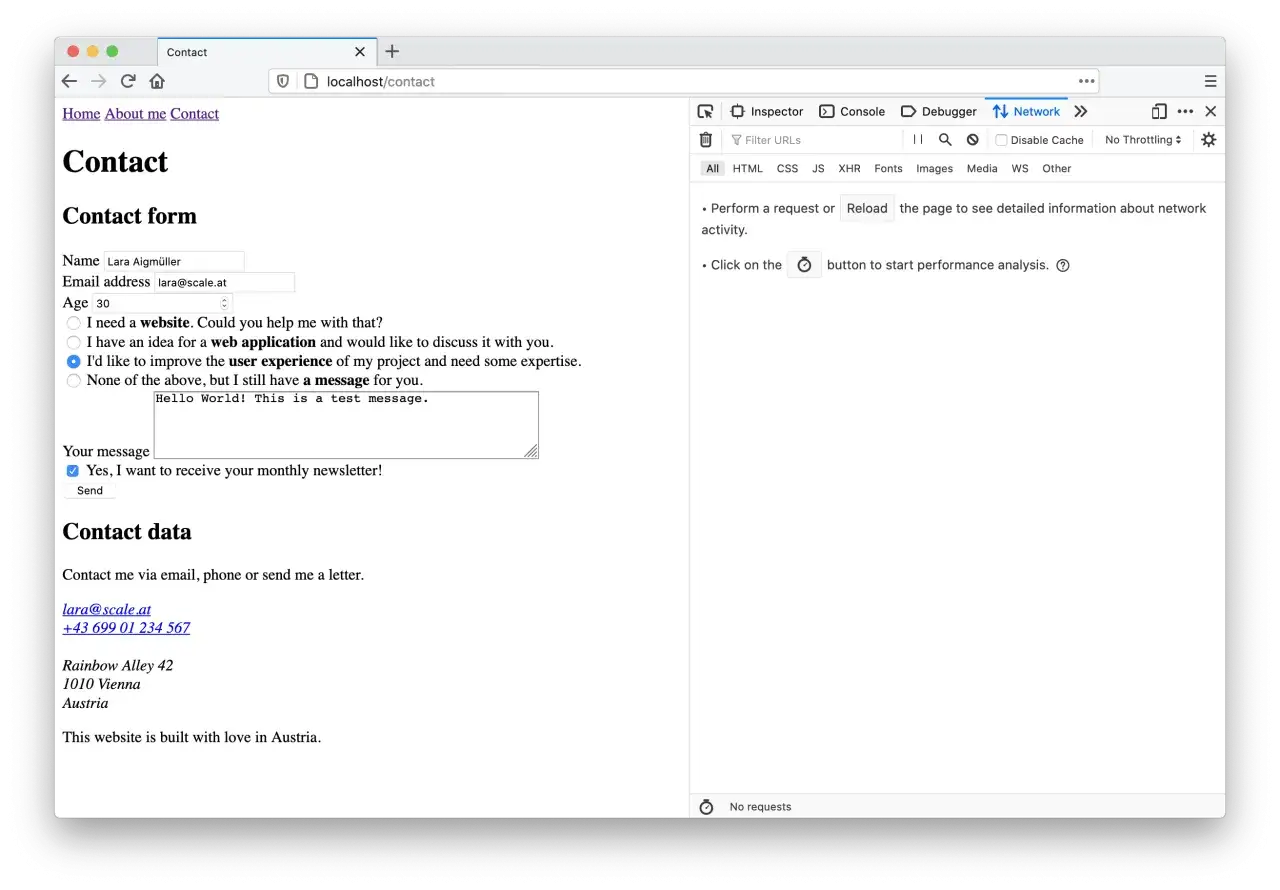The height and width of the screenshot is (890, 1280).
Task: Open the Home navigation link
Action: click(81, 114)
